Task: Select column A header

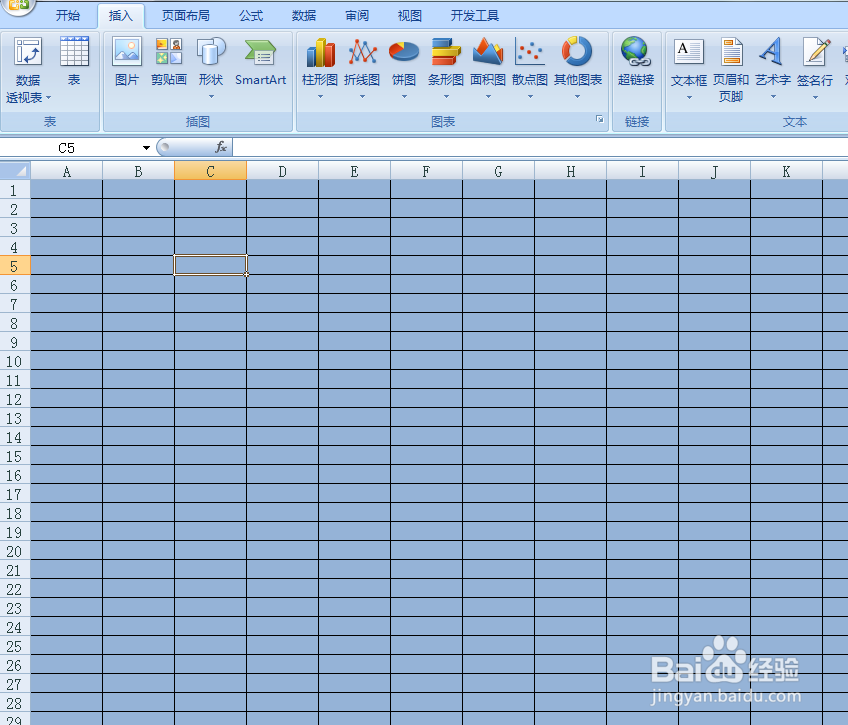Action: click(x=67, y=171)
